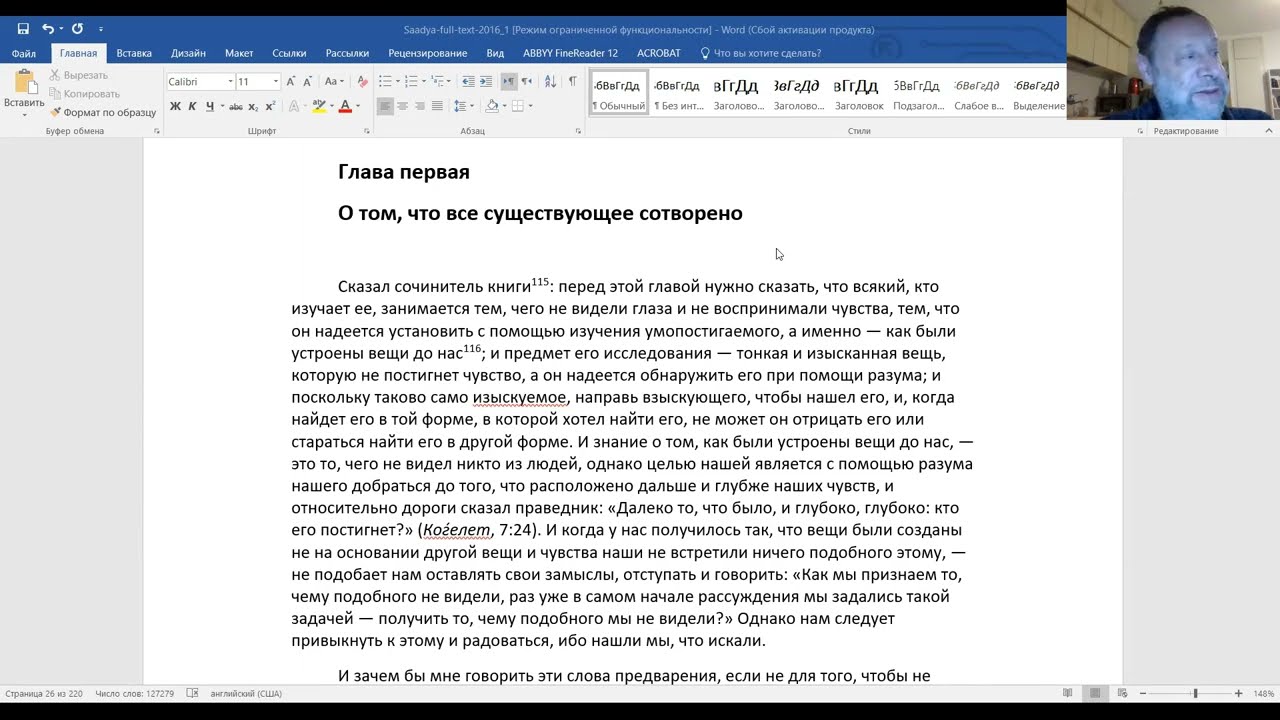Switch to the Макет tab
This screenshot has height=720, width=1280.
pos(239,53)
